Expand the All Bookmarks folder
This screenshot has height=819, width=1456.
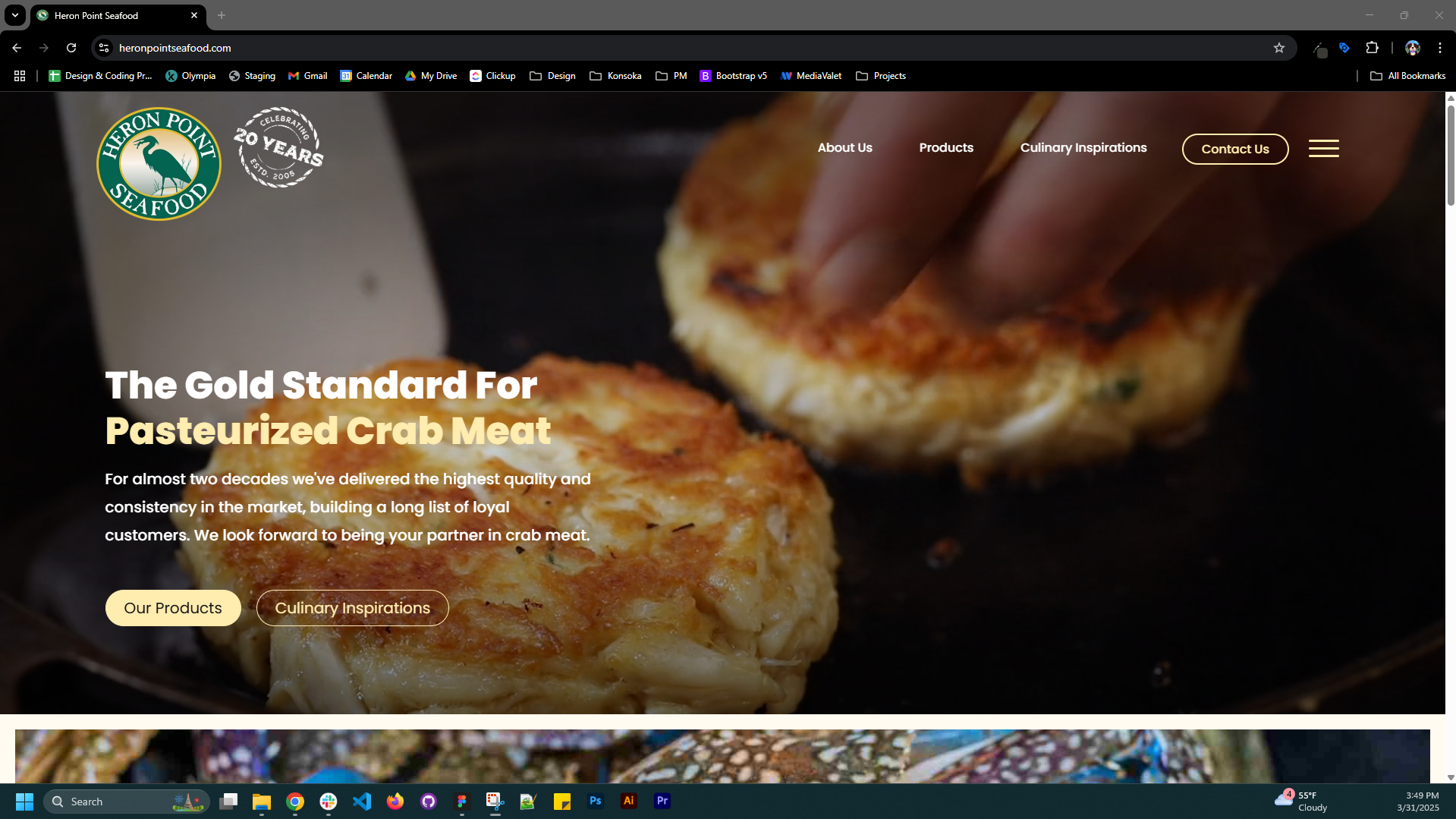tap(1407, 76)
